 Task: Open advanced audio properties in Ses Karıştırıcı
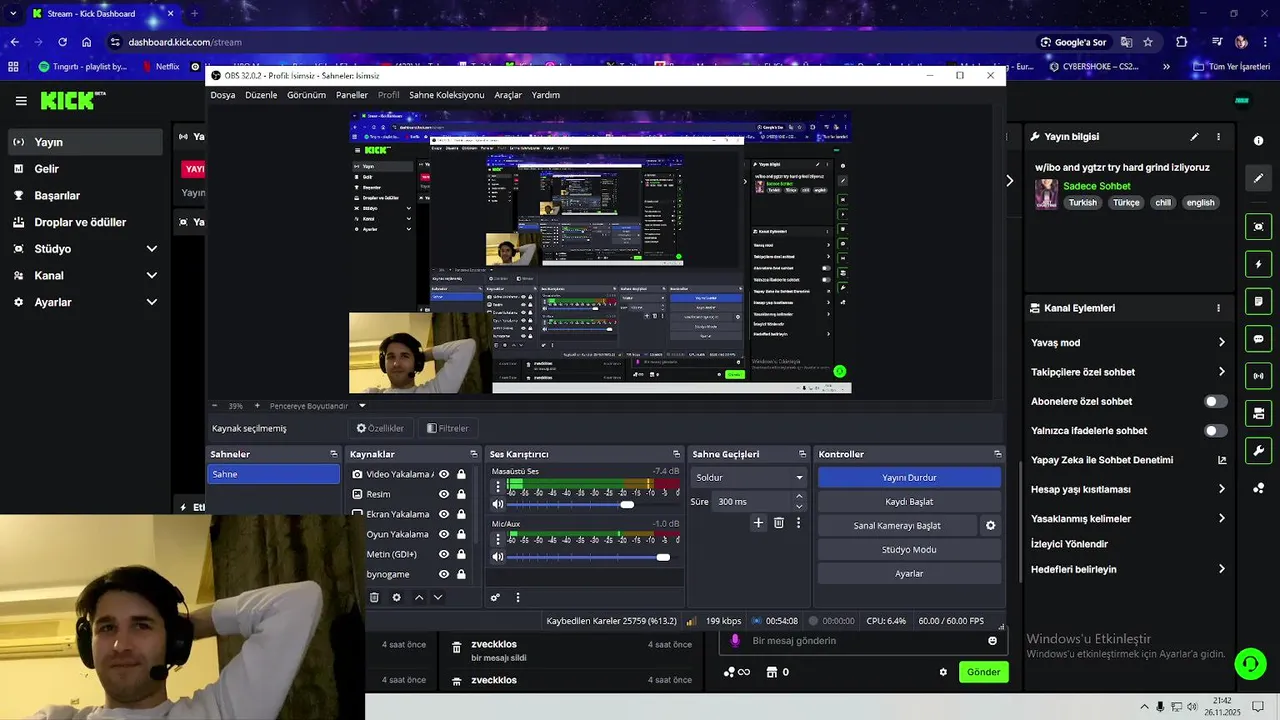pos(495,597)
